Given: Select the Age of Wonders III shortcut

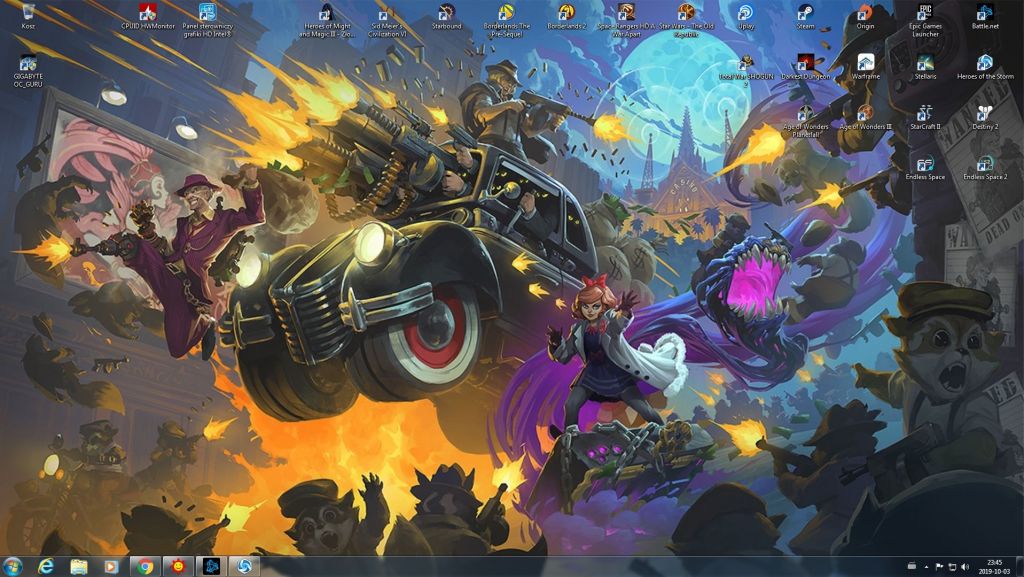Looking at the screenshot, I should 865,117.
